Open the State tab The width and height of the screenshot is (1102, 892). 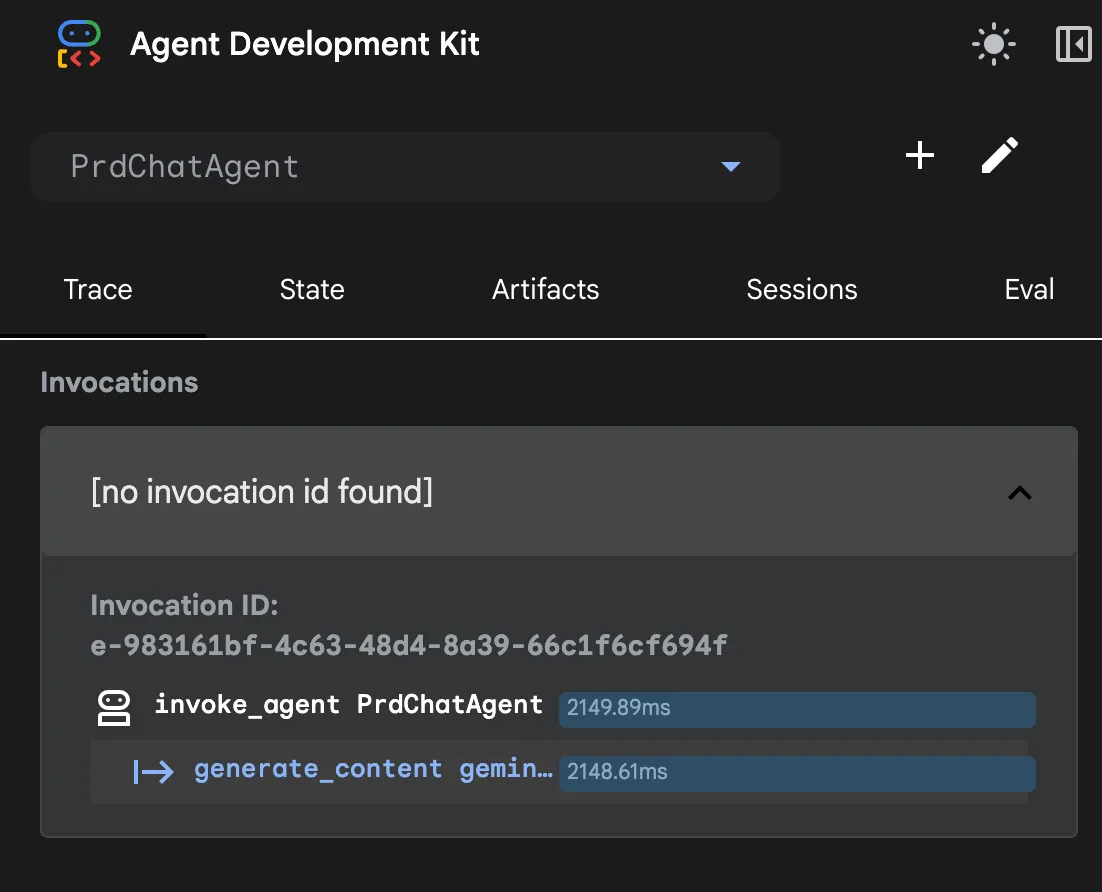click(312, 290)
